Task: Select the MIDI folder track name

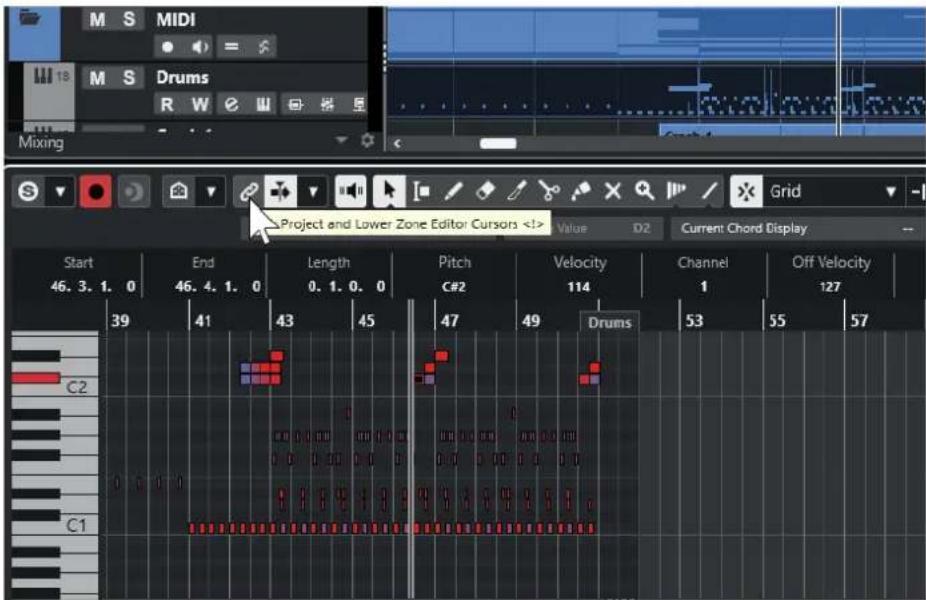Action: [x=176, y=19]
